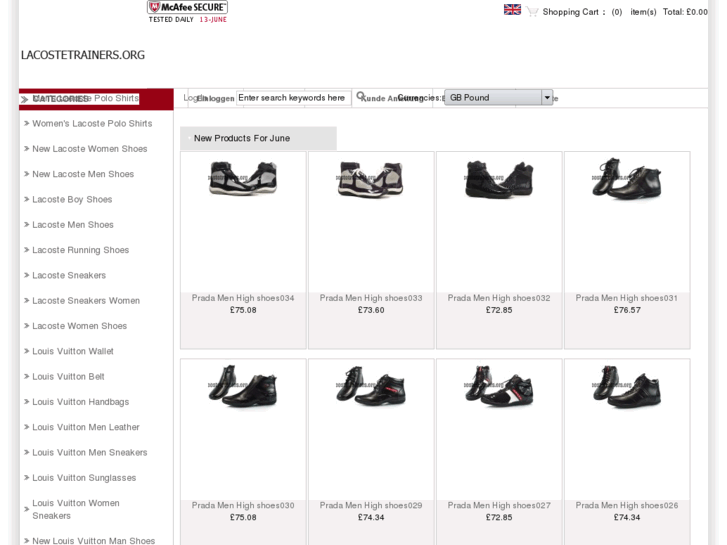Open New Lacoste Men Shoes category
727x545 pixels.
click(83, 174)
